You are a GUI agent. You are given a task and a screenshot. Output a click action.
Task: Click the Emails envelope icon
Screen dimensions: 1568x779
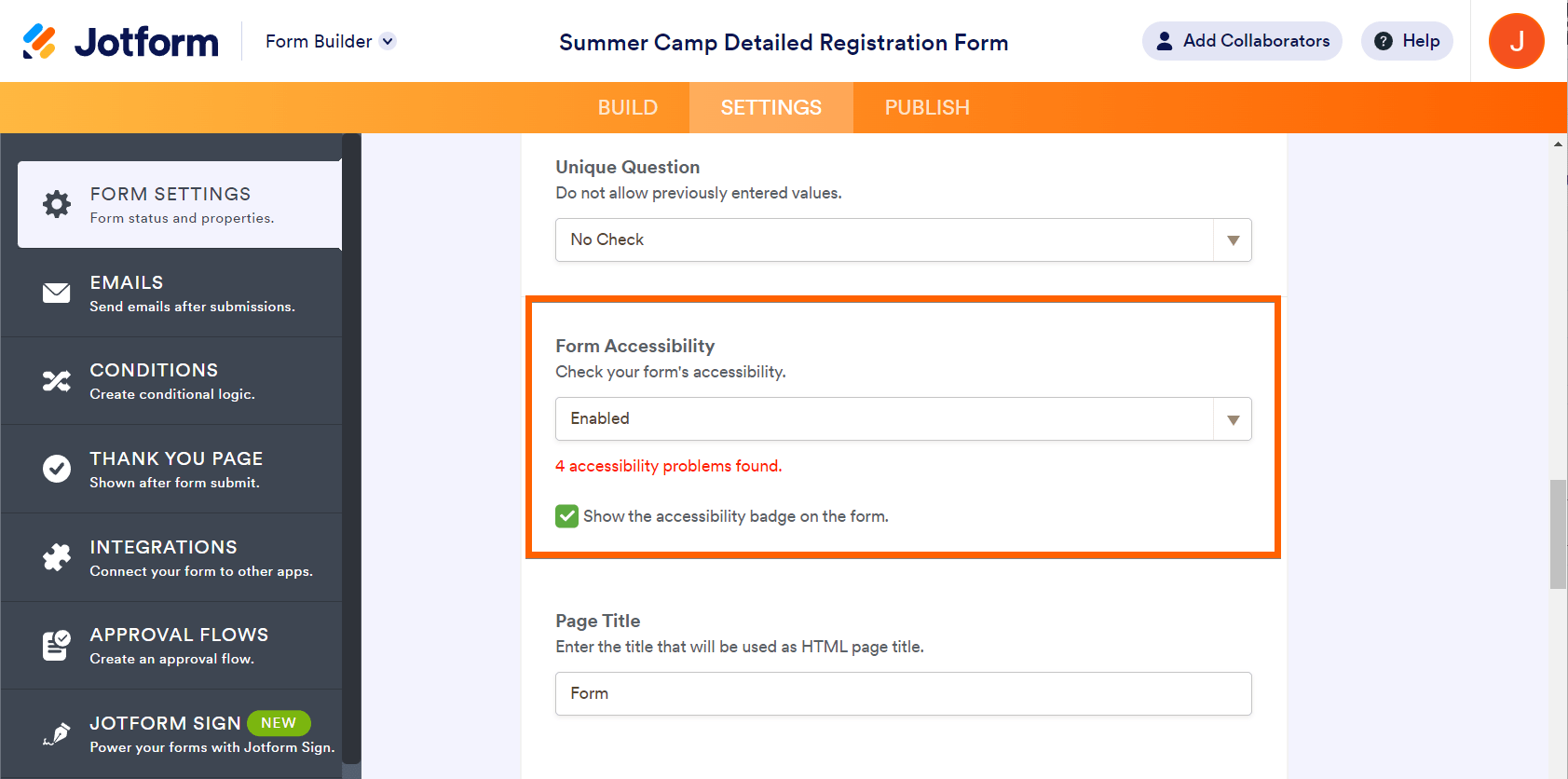click(x=57, y=293)
